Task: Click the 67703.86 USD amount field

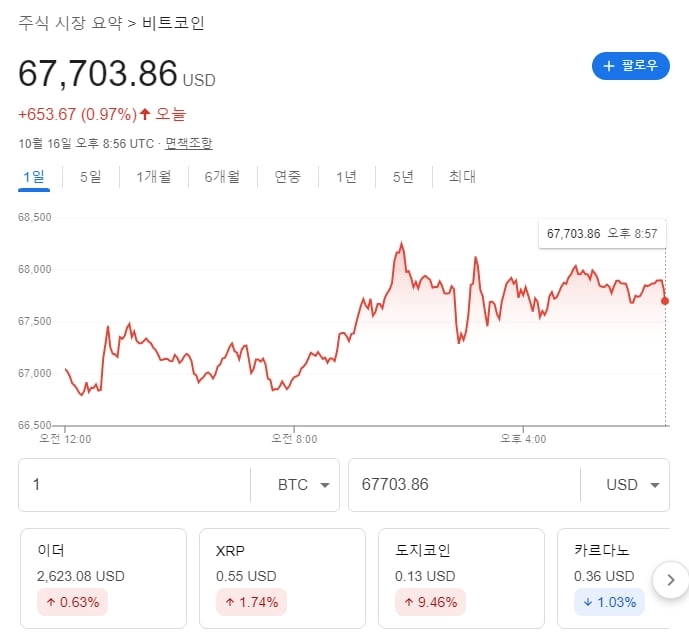Action: 462,485
